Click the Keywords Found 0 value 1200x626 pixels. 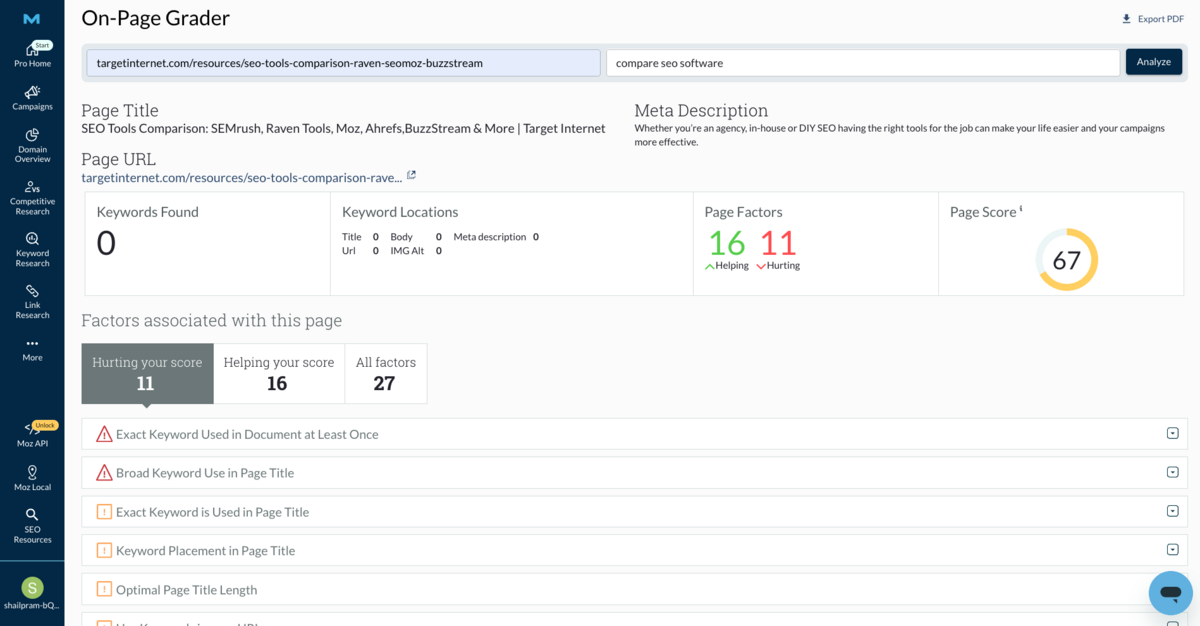(x=106, y=243)
